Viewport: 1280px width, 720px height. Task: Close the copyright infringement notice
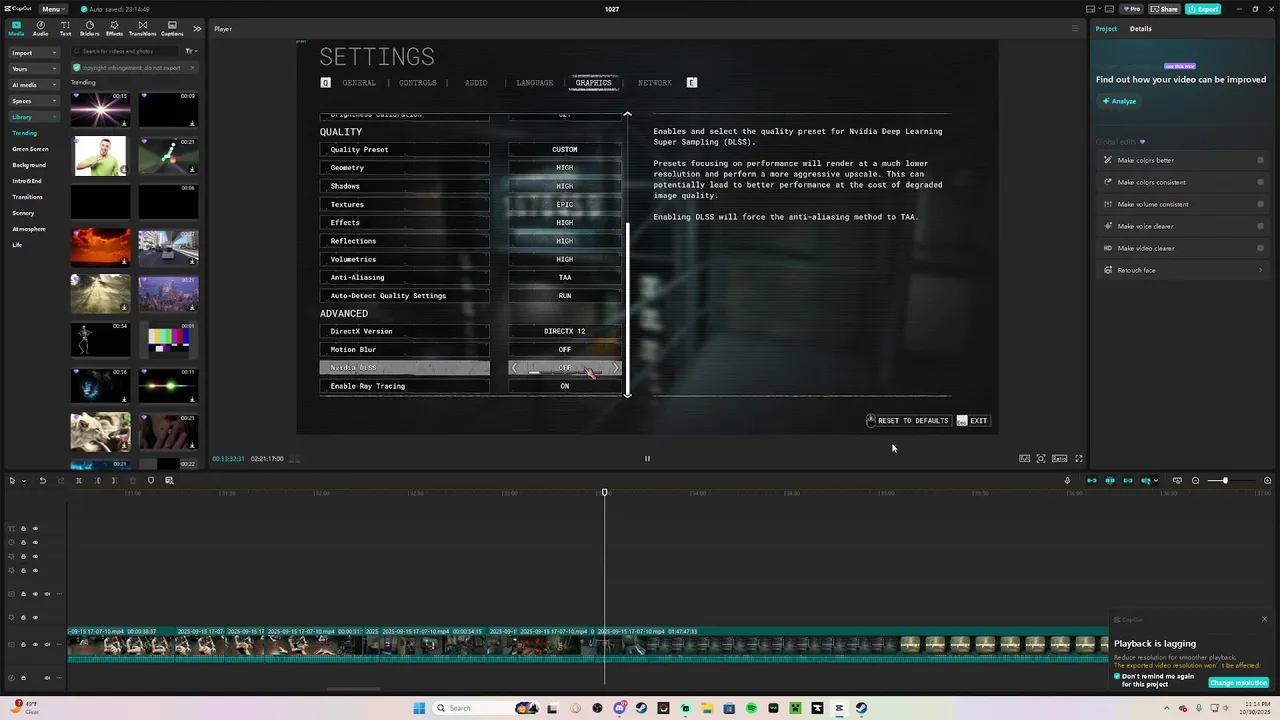tap(190, 68)
